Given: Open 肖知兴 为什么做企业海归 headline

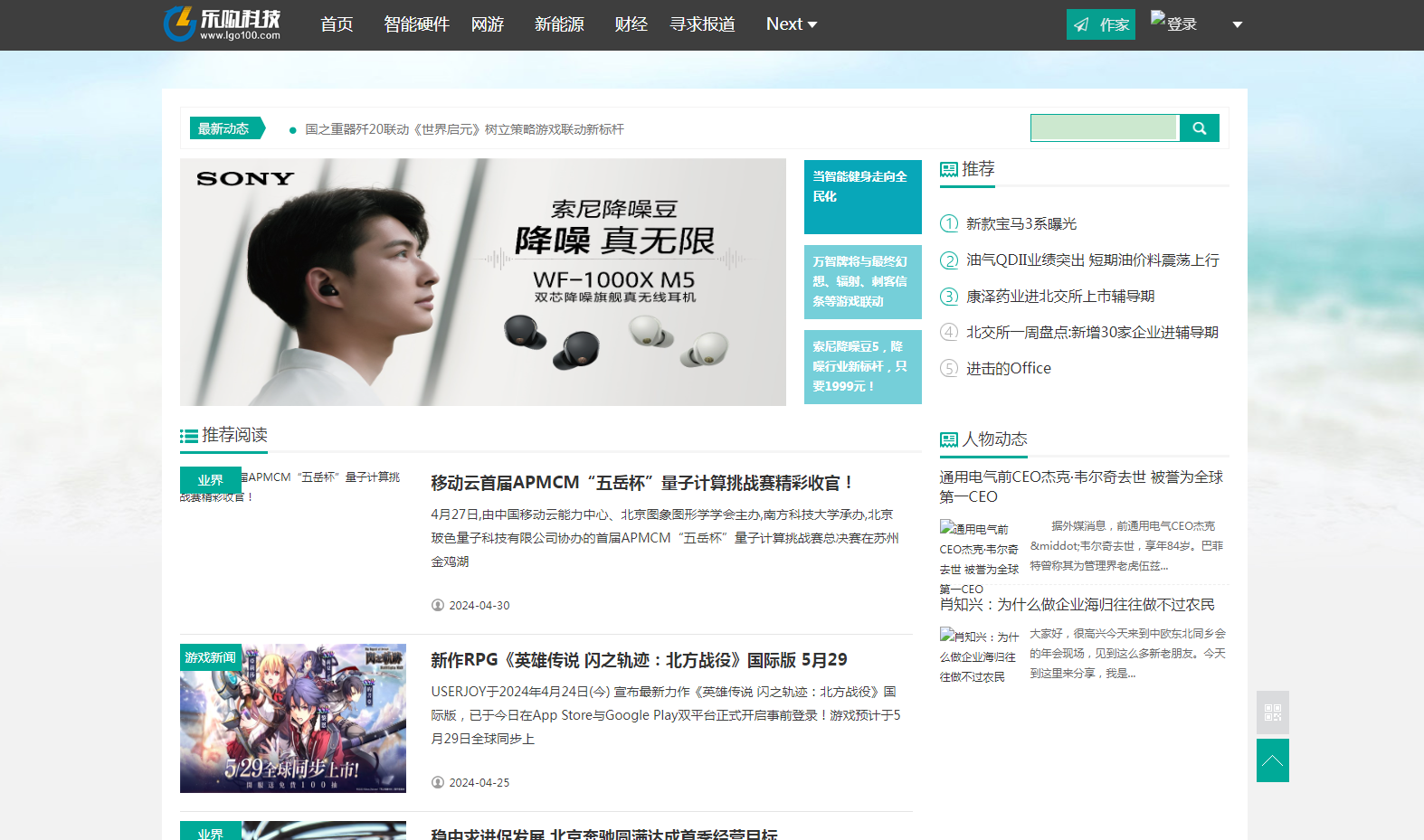Looking at the screenshot, I should point(1077,604).
